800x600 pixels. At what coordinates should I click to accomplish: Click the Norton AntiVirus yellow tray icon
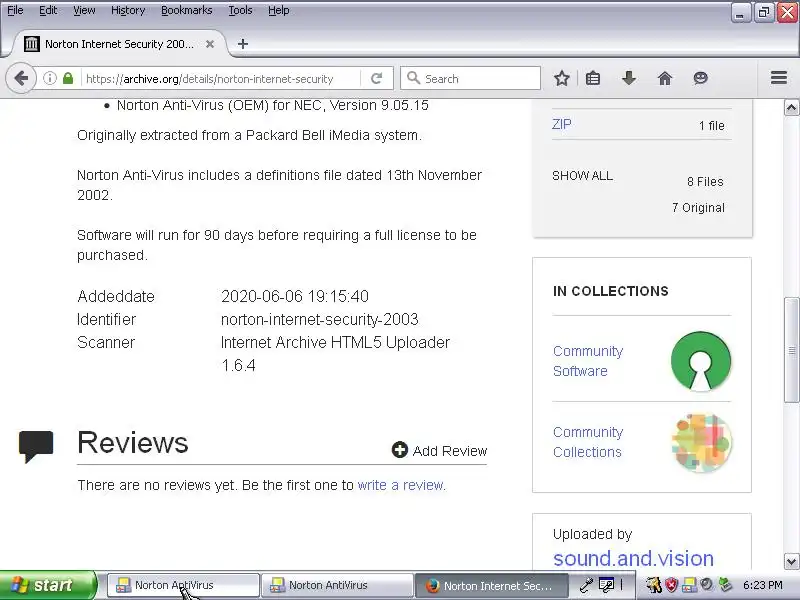[689, 585]
